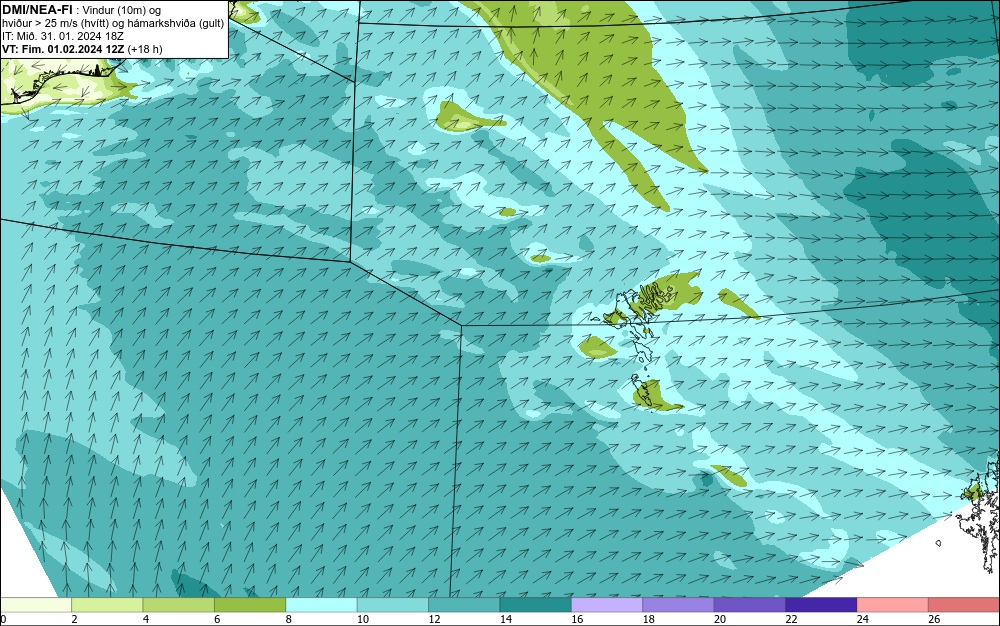Screen dimensions: 1000x626
Task: Select the light cyan 8–10 m/s legend swatch
Action: pyautogui.click(x=321, y=605)
